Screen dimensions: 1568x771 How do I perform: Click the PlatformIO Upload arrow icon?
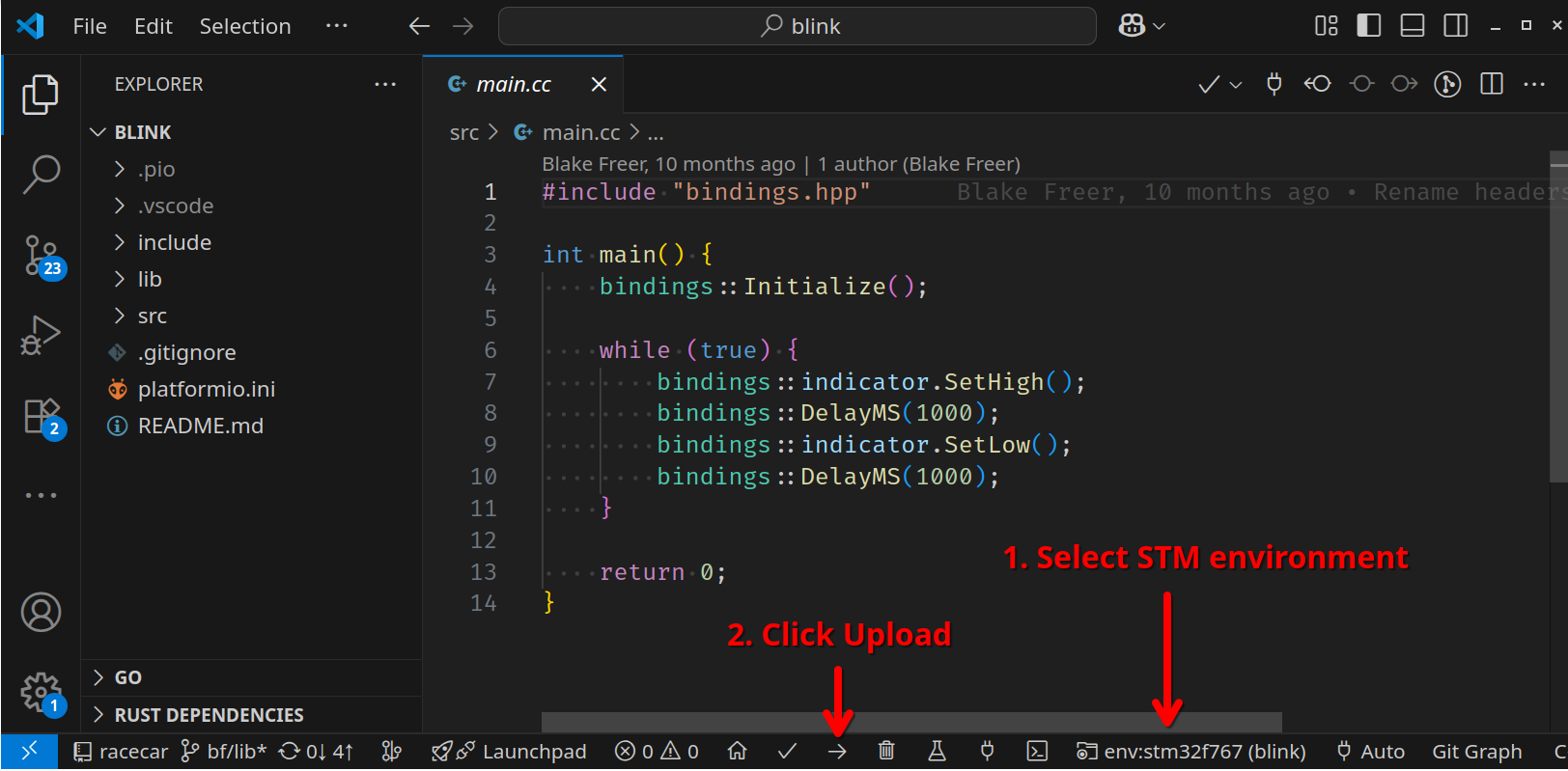click(837, 752)
